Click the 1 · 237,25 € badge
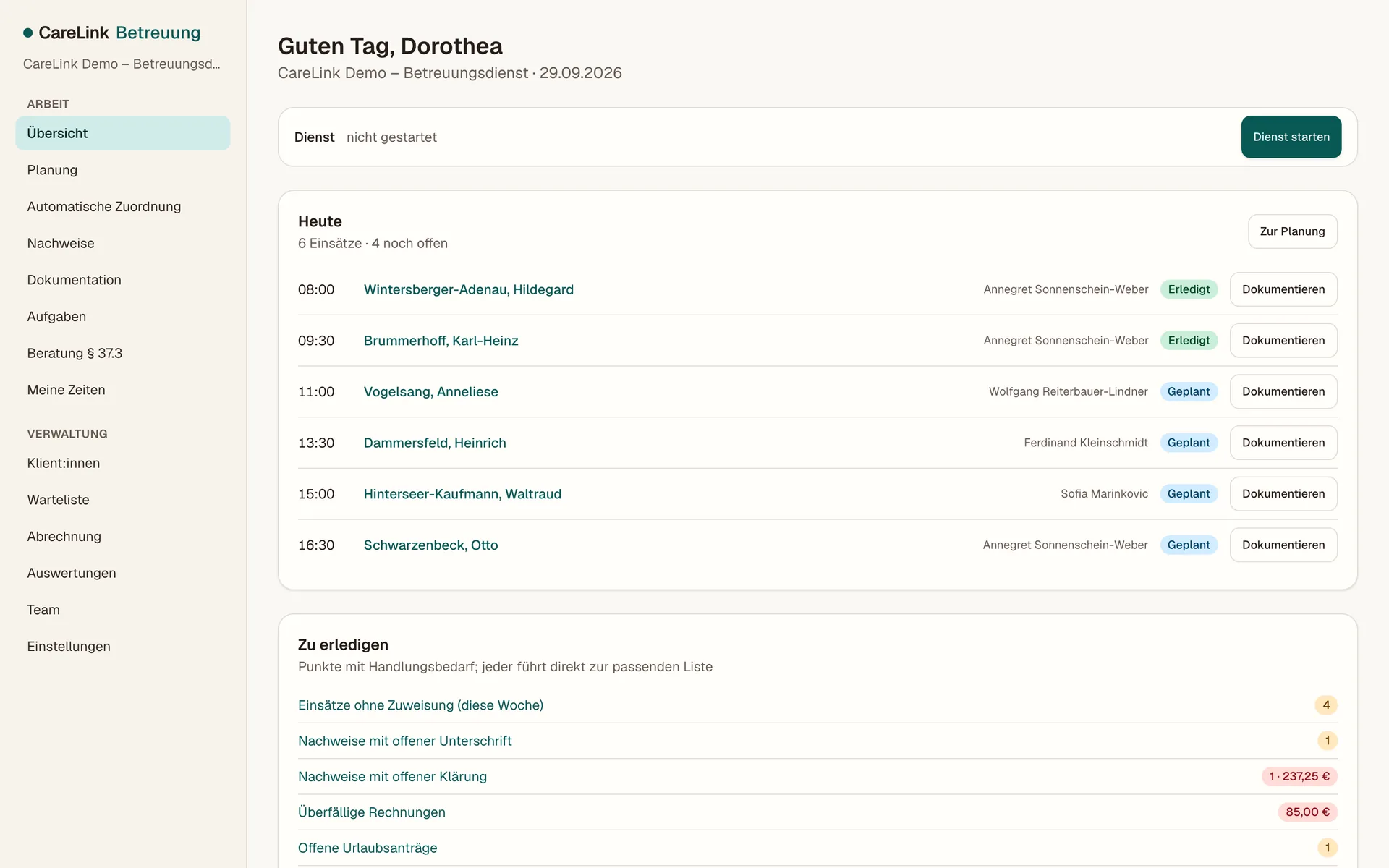Screen dimensions: 1389x868 pos(1300,777)
